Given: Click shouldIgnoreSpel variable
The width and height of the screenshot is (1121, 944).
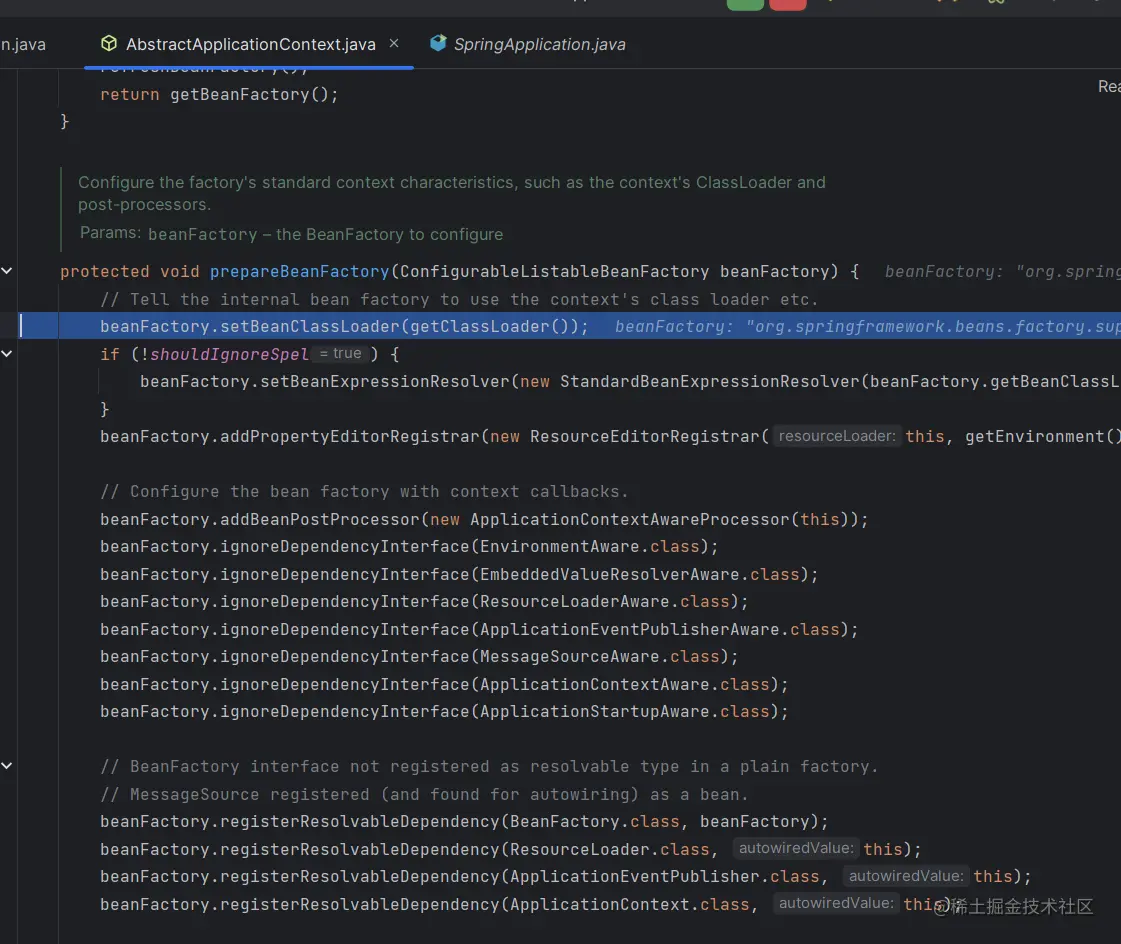Looking at the screenshot, I should coord(229,354).
